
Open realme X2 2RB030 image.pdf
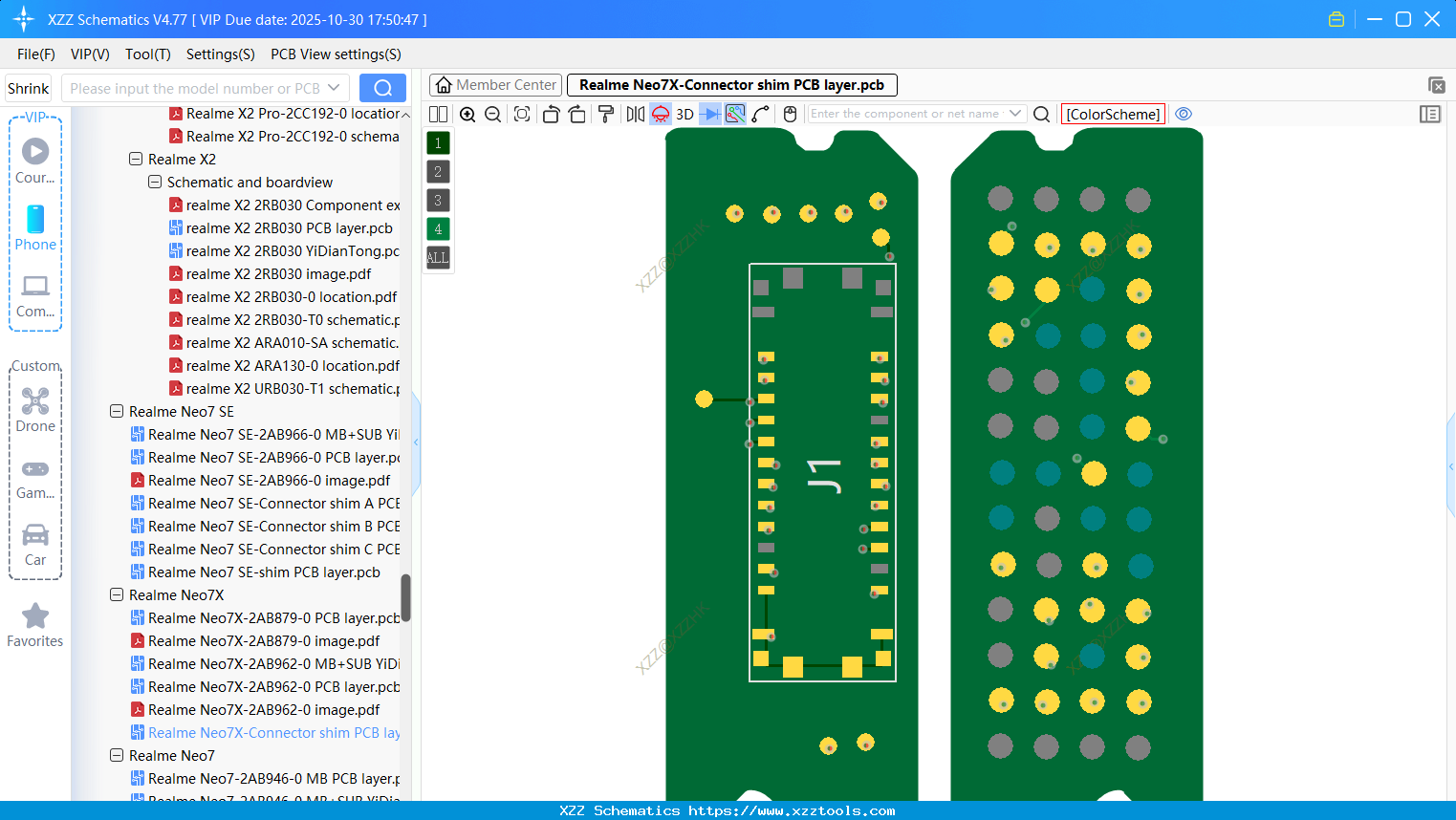(270, 273)
